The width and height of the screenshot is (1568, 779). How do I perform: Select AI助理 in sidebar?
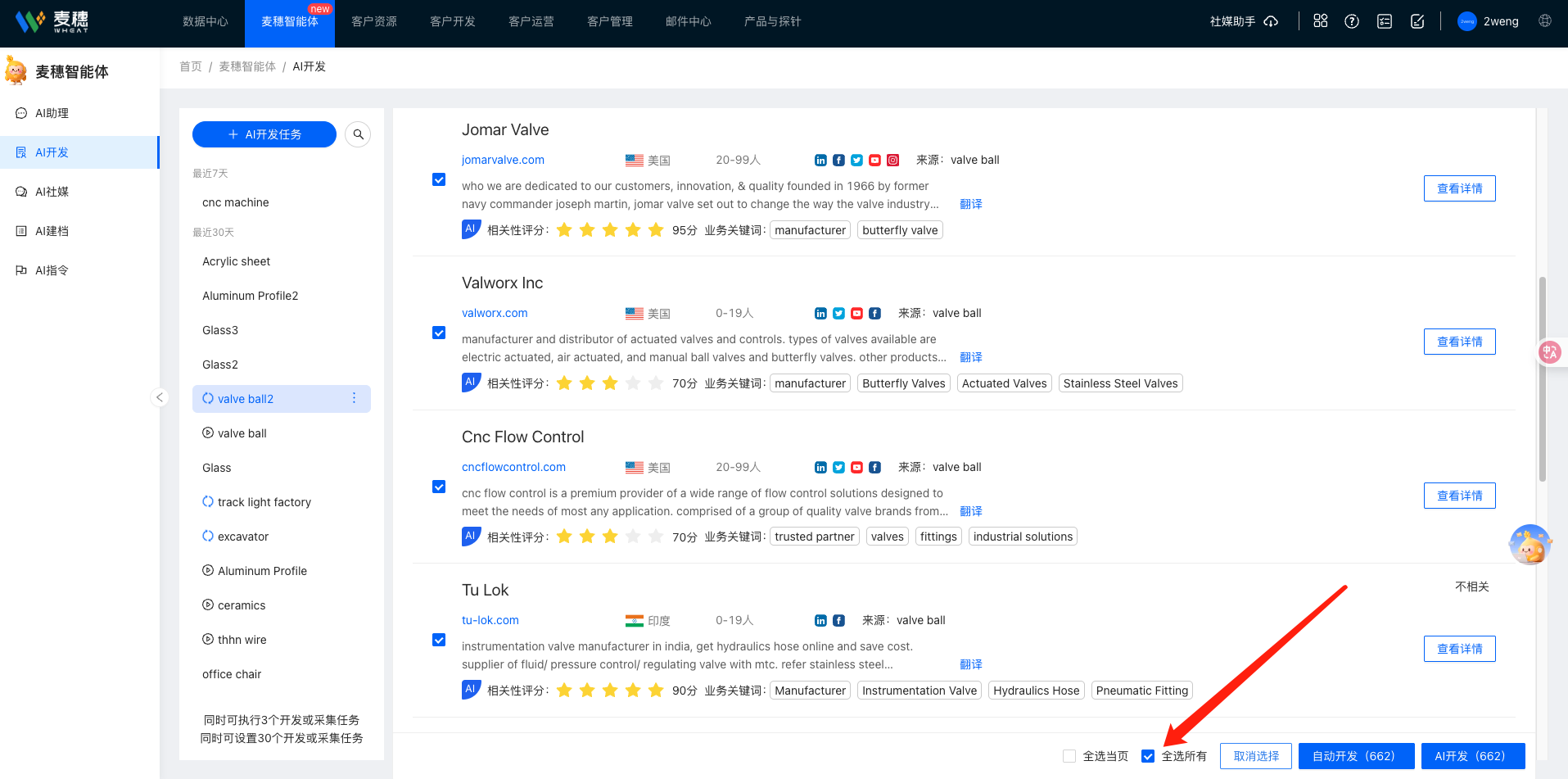(79, 113)
